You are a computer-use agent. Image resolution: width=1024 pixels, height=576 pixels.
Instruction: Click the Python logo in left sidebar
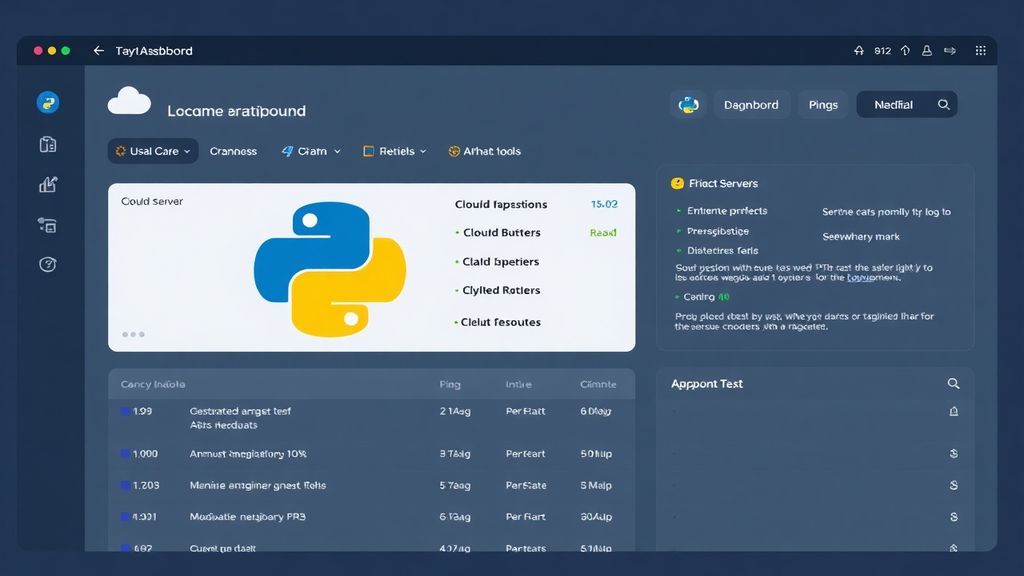[x=48, y=103]
